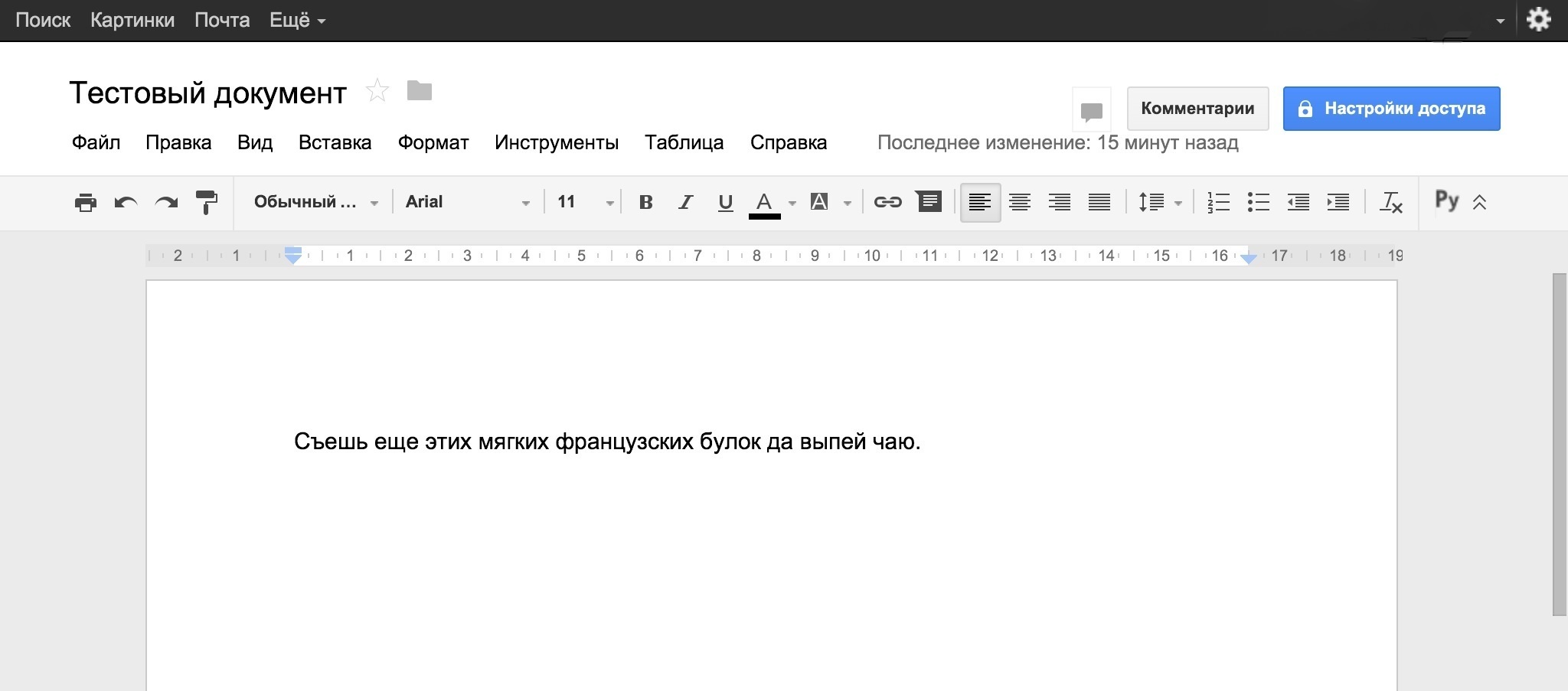Screen dimensions: 1568x691
Task: Undo the last action
Action: pyautogui.click(x=126, y=202)
